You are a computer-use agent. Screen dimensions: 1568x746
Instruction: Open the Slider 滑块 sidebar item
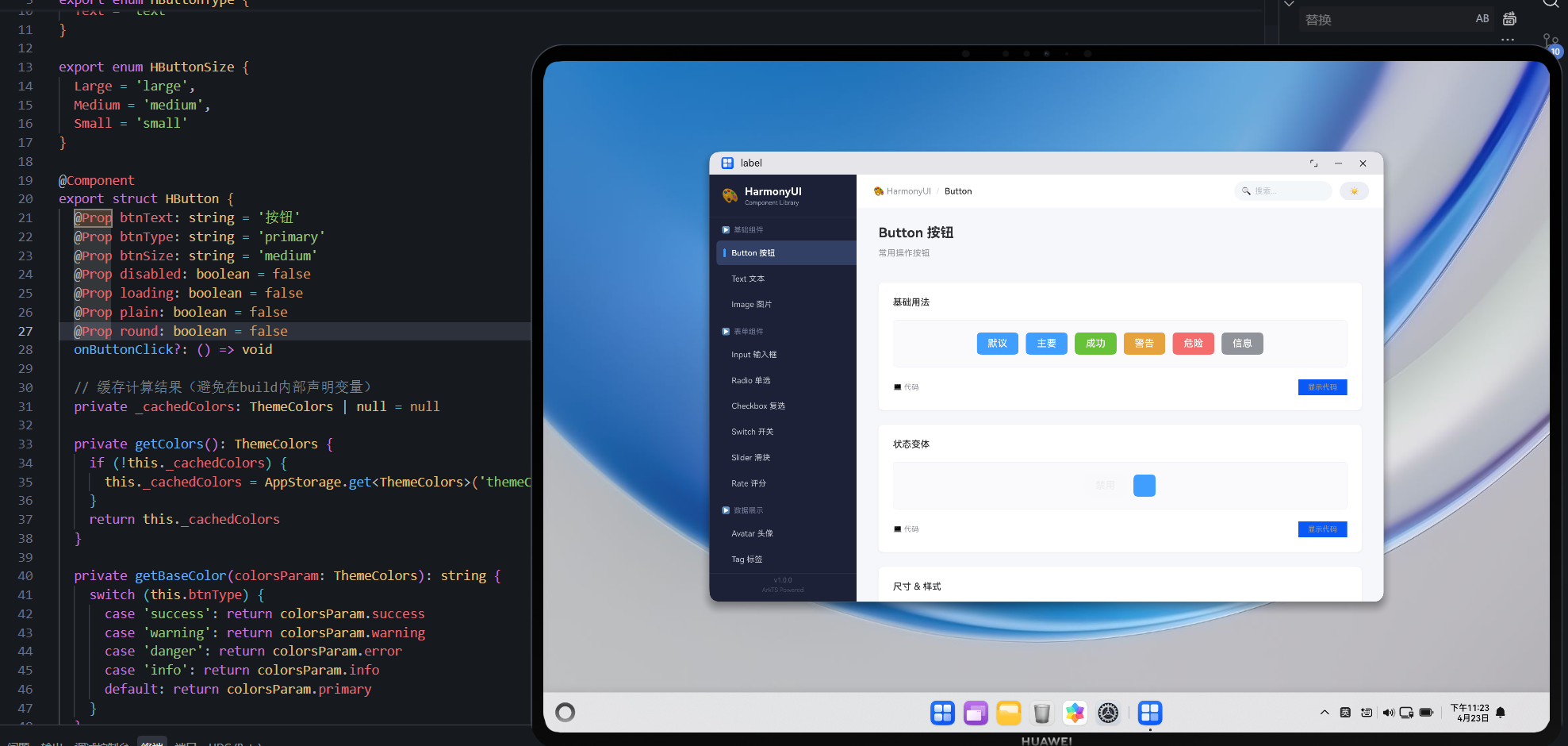750,458
